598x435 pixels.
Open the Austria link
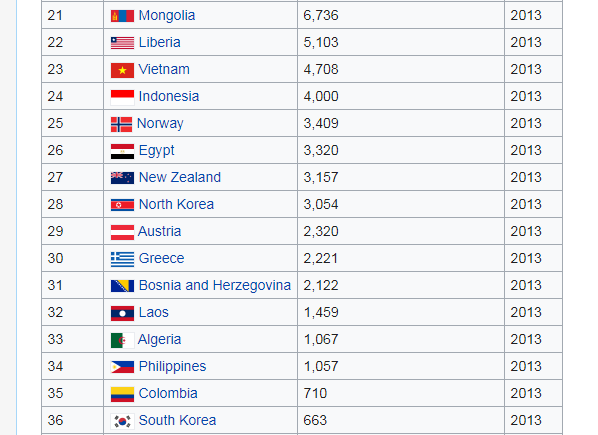pos(159,231)
